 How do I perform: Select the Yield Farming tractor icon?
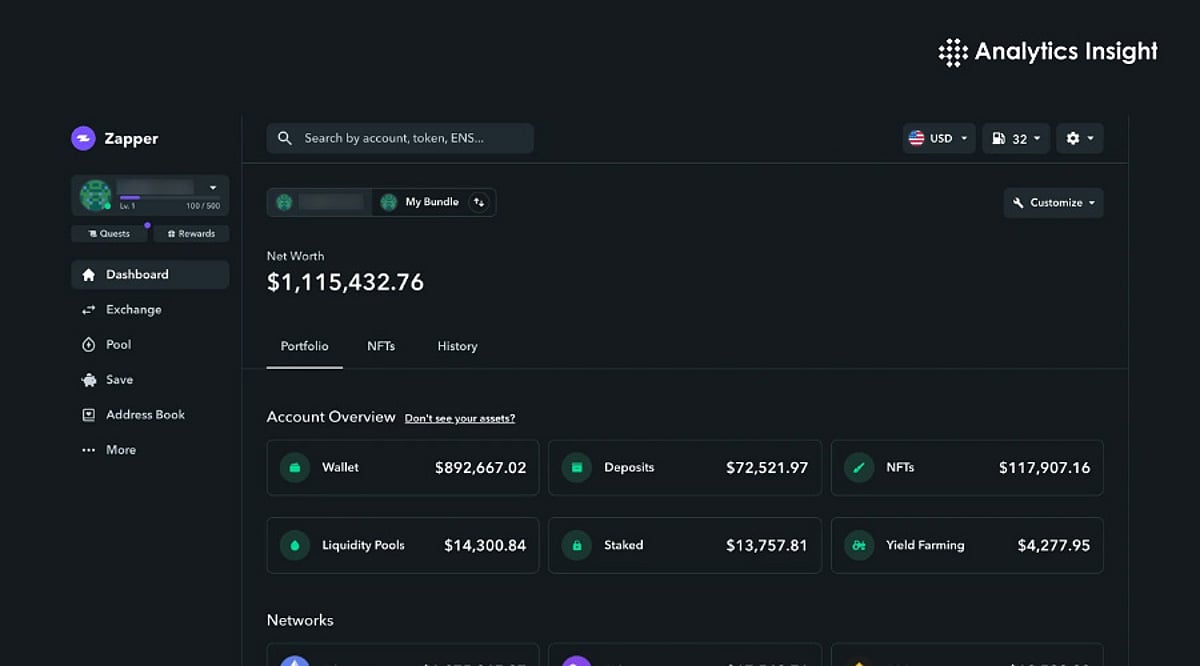tap(859, 545)
